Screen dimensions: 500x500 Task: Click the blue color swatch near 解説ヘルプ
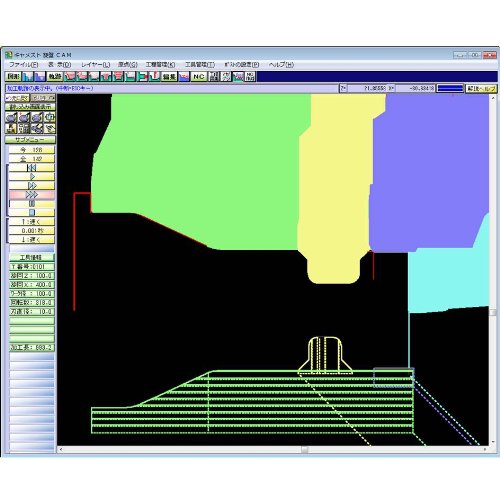point(450,88)
